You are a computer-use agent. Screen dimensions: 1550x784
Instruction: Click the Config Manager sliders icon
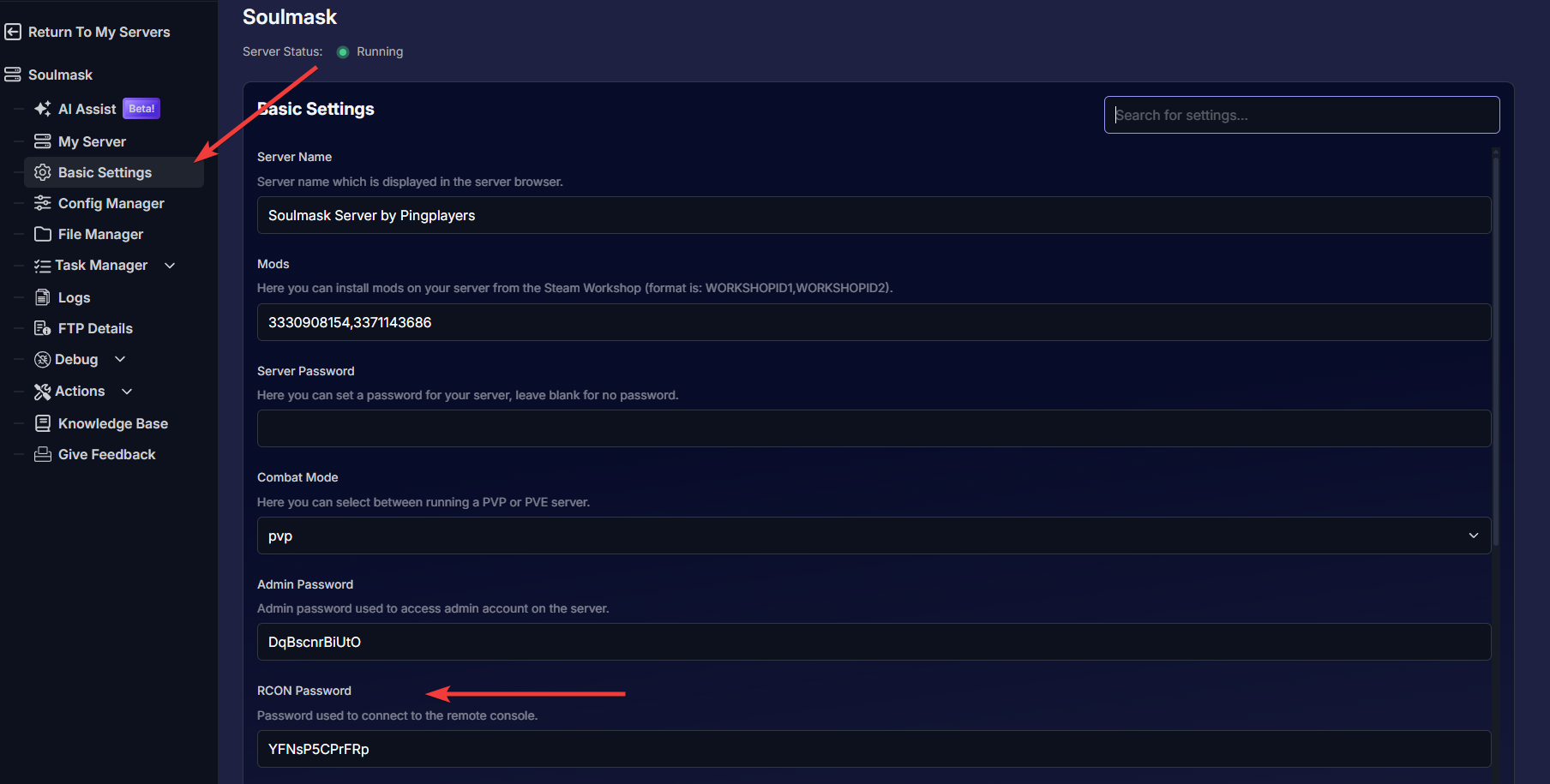point(42,203)
